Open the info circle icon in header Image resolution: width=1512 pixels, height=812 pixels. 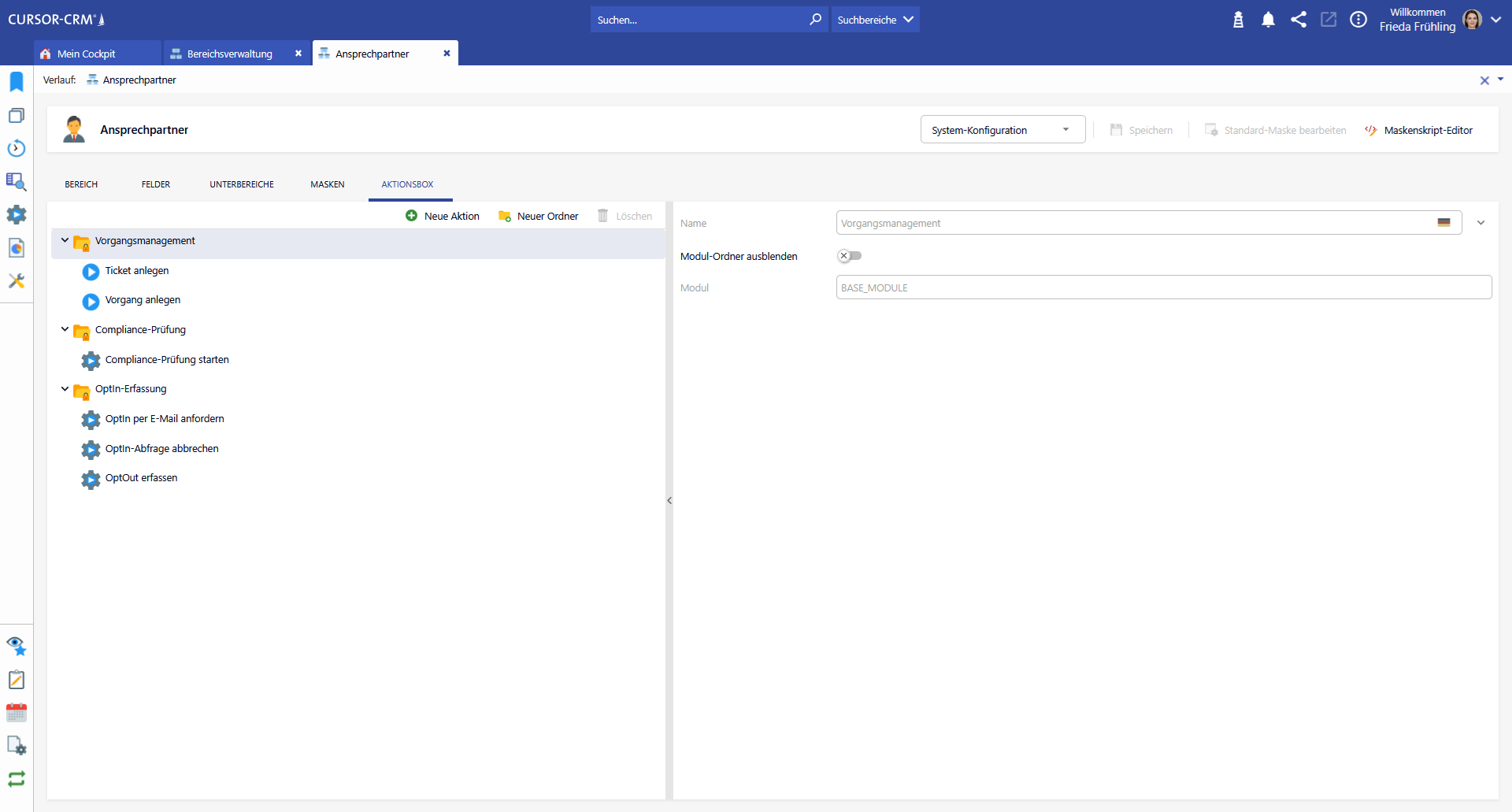pos(1358,20)
